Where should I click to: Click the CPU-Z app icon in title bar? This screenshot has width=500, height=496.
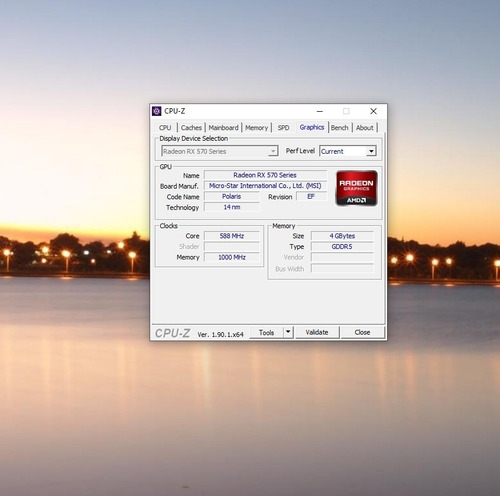pos(156,111)
